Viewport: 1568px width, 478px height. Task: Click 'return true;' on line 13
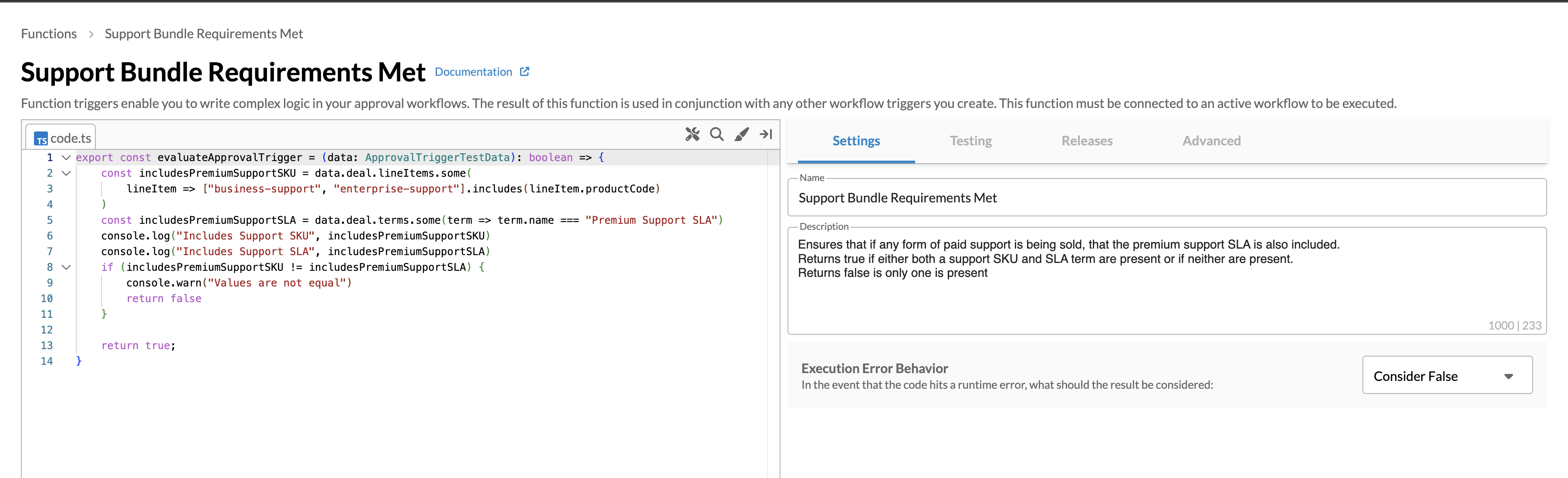[138, 345]
